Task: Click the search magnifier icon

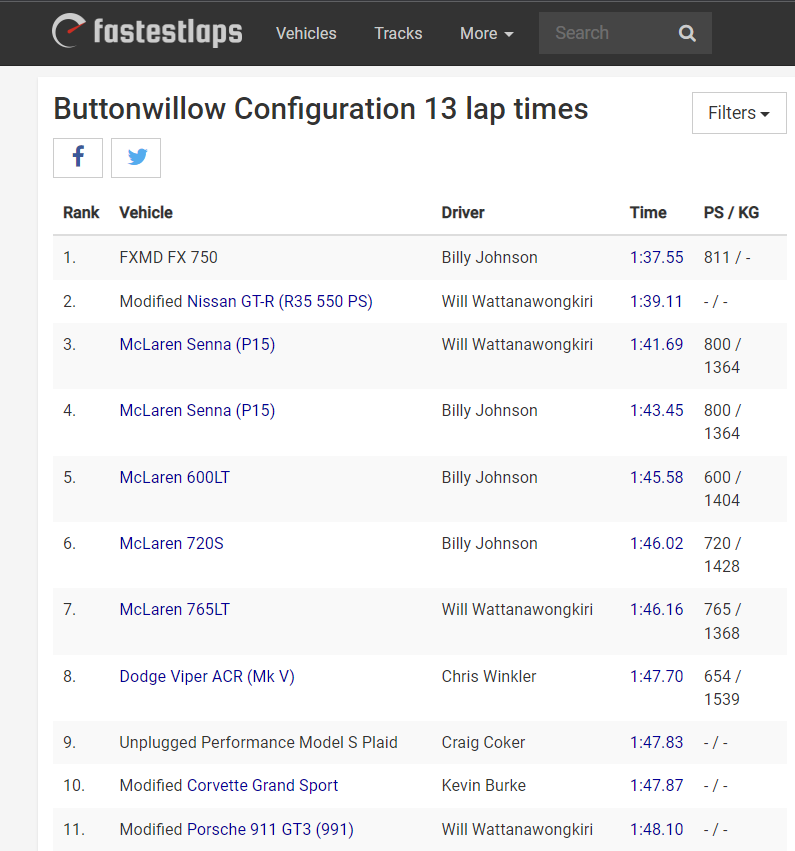Action: tap(687, 33)
